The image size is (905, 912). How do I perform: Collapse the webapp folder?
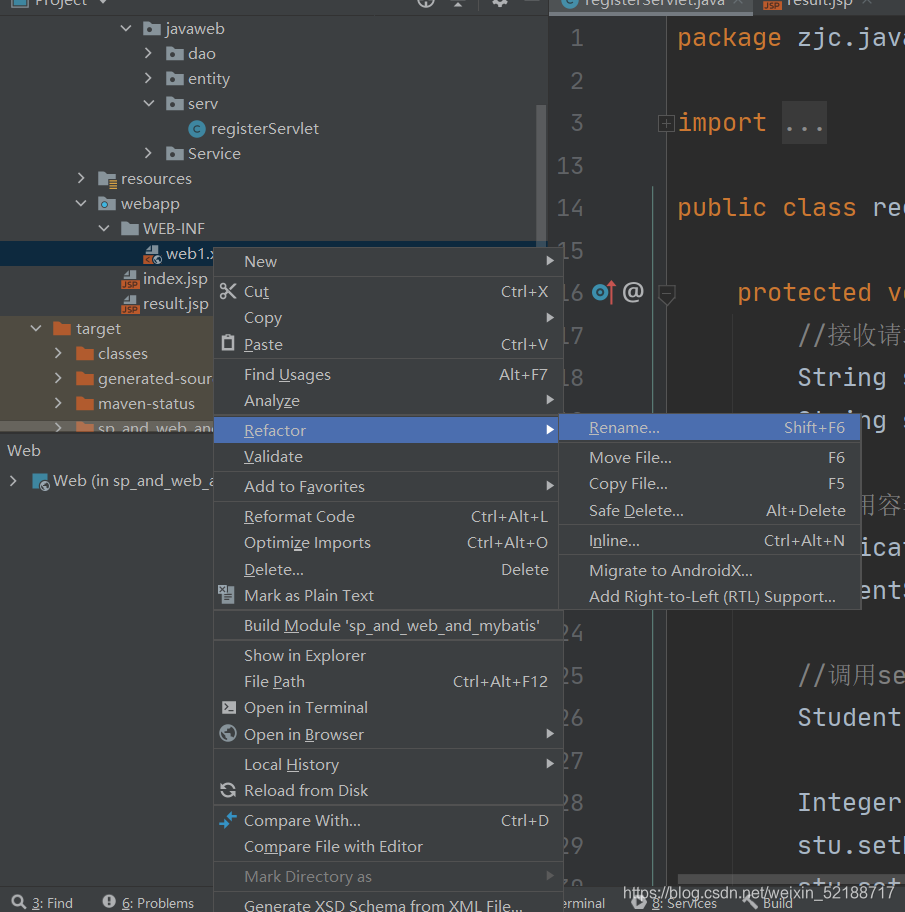pos(81,203)
